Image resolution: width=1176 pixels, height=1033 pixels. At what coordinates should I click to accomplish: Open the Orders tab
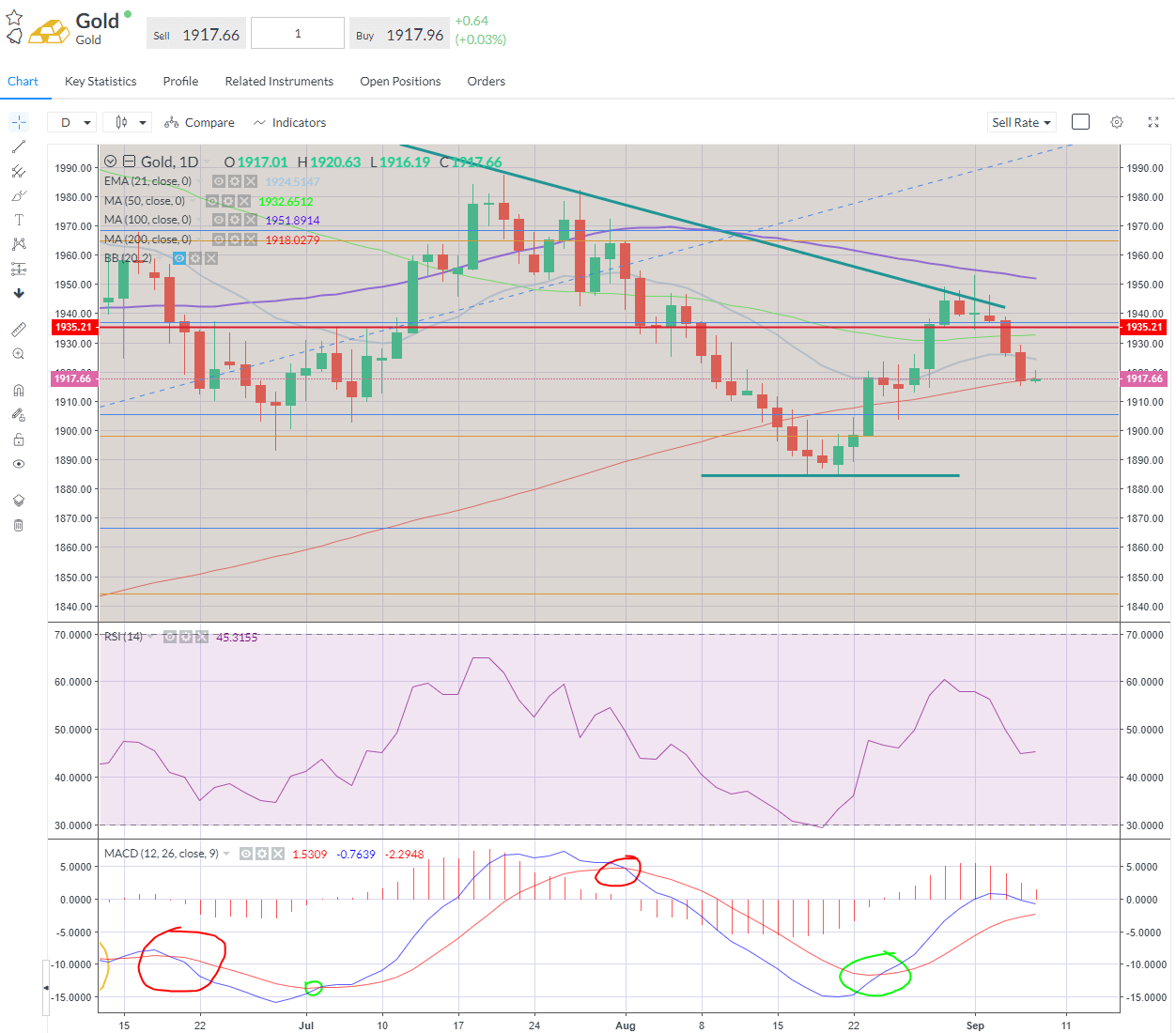pos(486,82)
